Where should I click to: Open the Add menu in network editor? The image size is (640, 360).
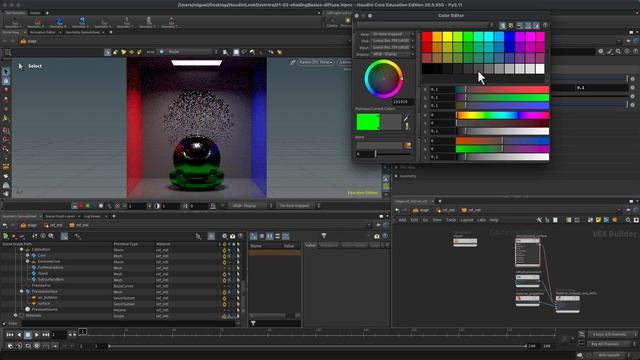click(x=402, y=220)
